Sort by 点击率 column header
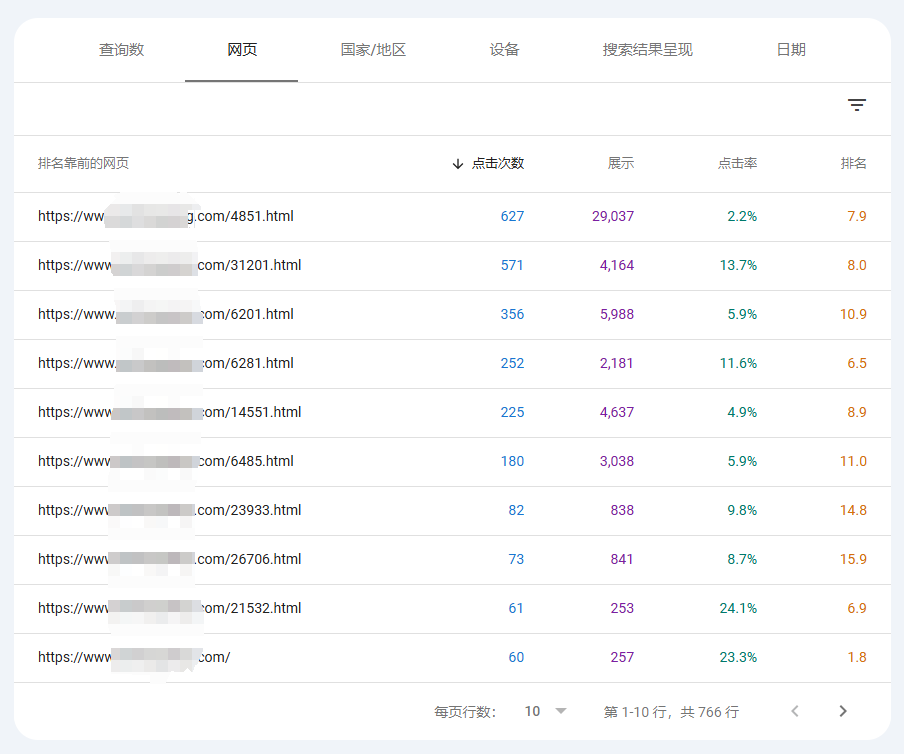The height and width of the screenshot is (754, 904). click(737, 164)
